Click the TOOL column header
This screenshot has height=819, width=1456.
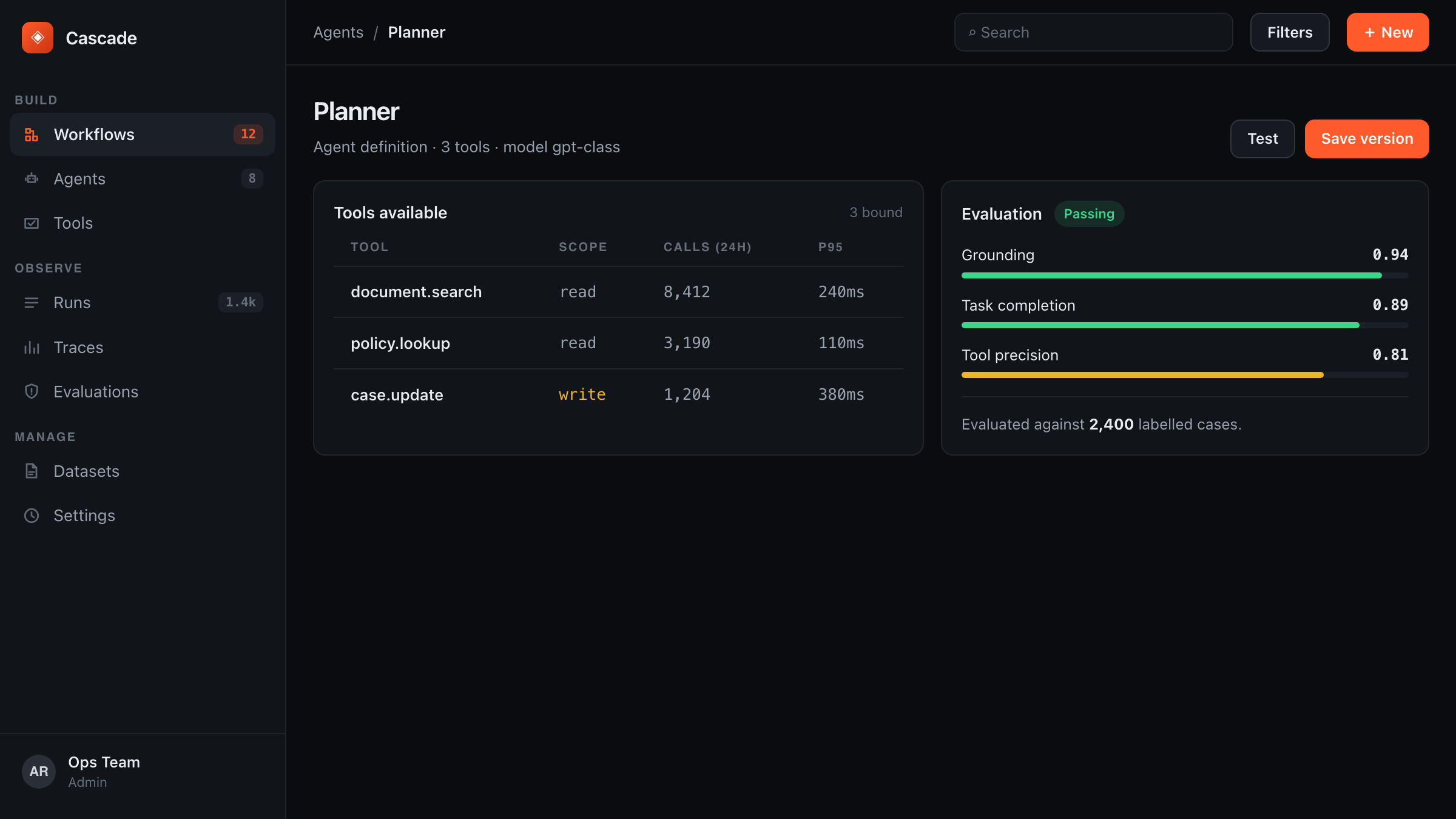369,247
